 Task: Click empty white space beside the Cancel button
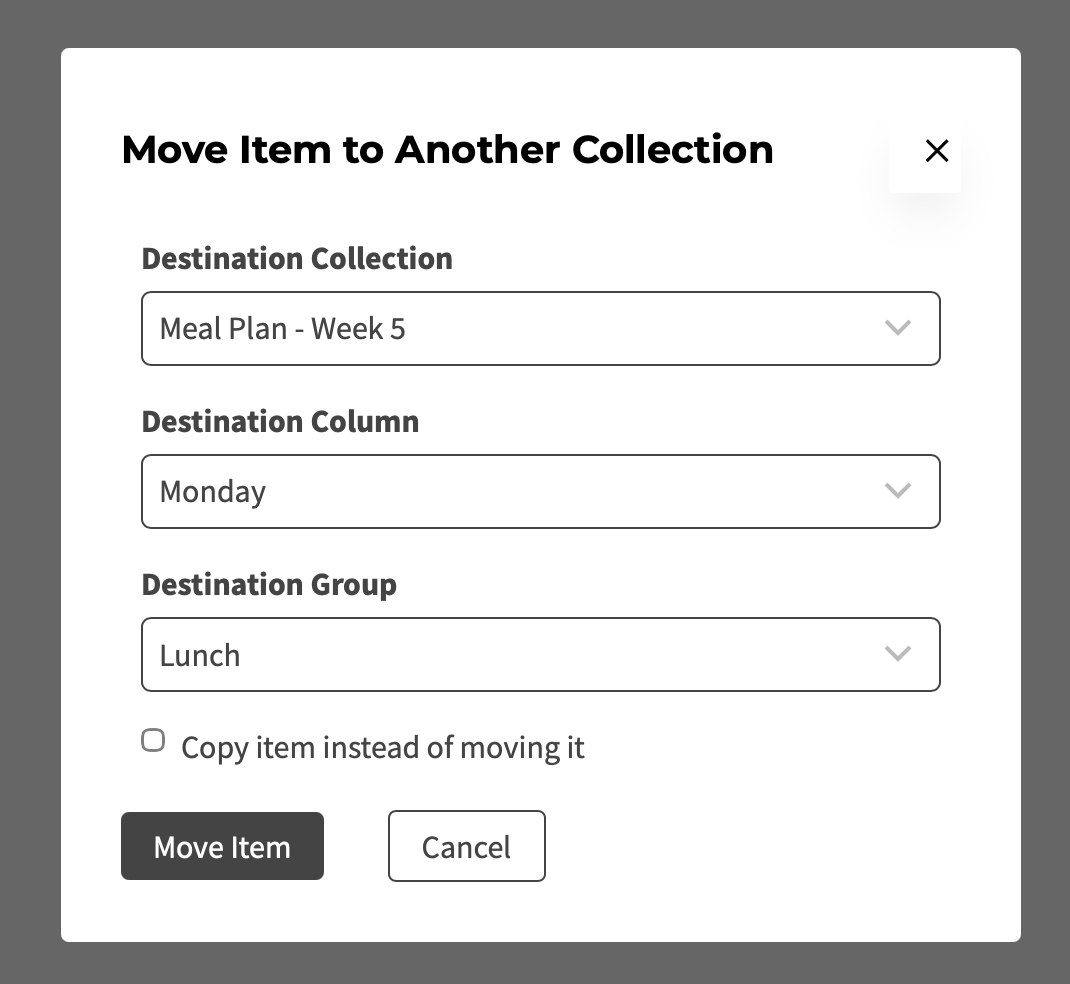(751, 846)
